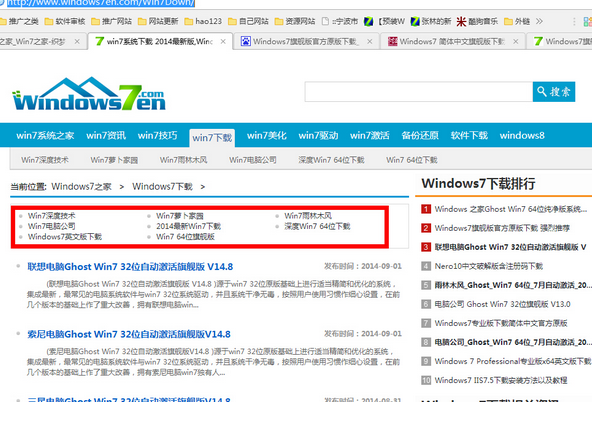Image resolution: width=592 pixels, height=423 pixels.
Task: Switch to Windows7 简体中文旗舰版下载 tab
Action: (x=452, y=41)
